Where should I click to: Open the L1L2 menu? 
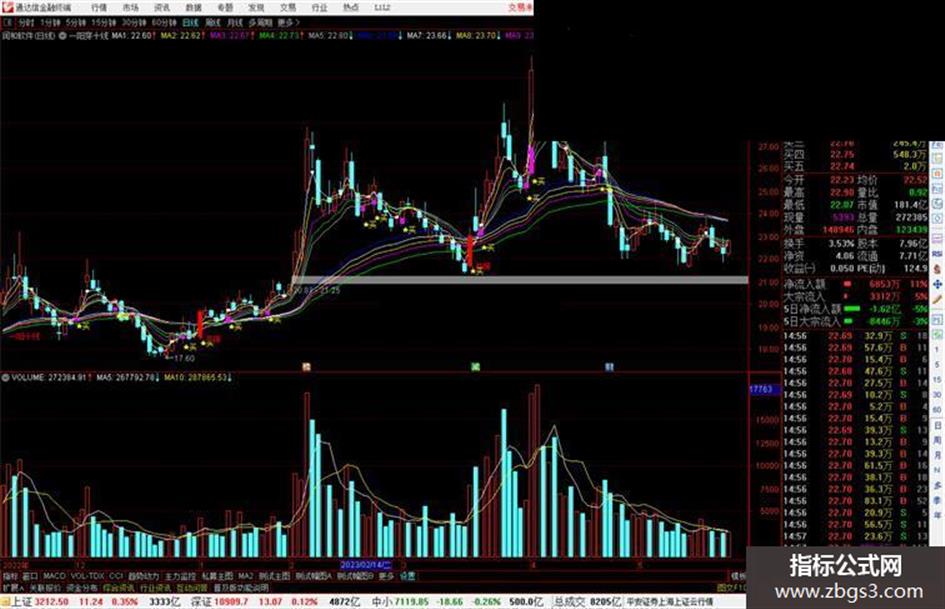(x=382, y=8)
